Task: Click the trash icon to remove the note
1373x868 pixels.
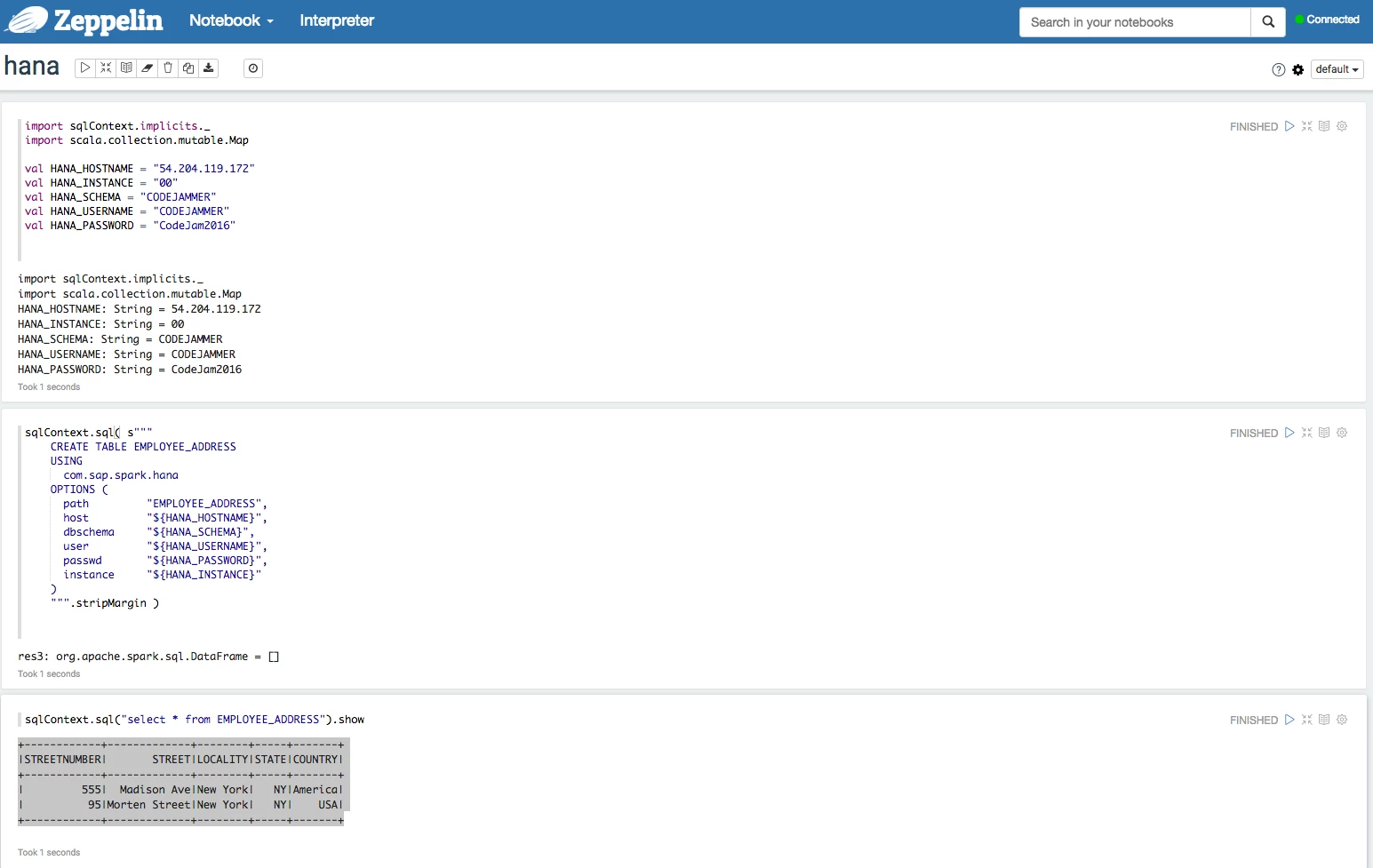Action: click(167, 68)
